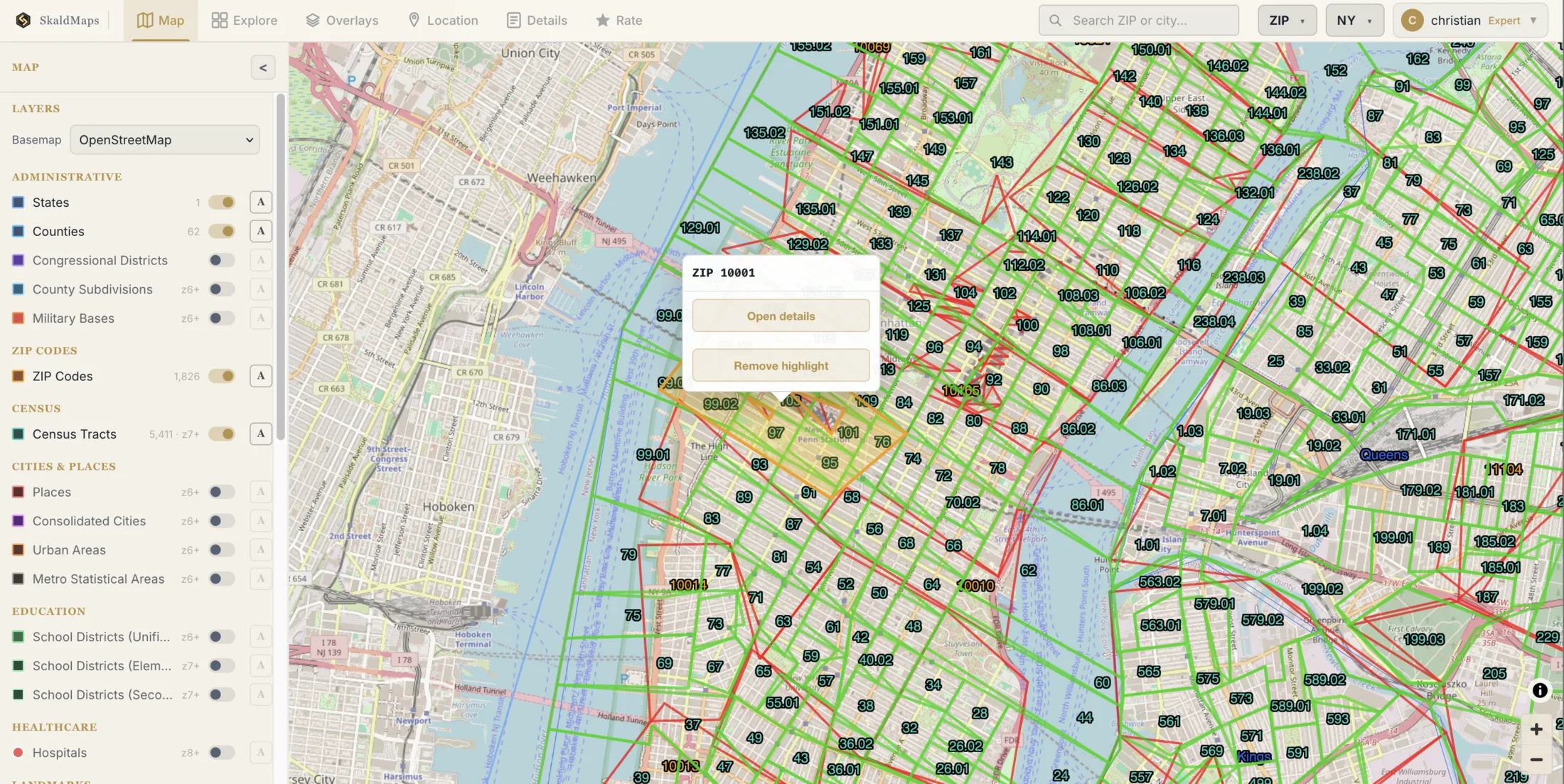
Task: Toggle labels for Counties layer
Action: pos(261,231)
